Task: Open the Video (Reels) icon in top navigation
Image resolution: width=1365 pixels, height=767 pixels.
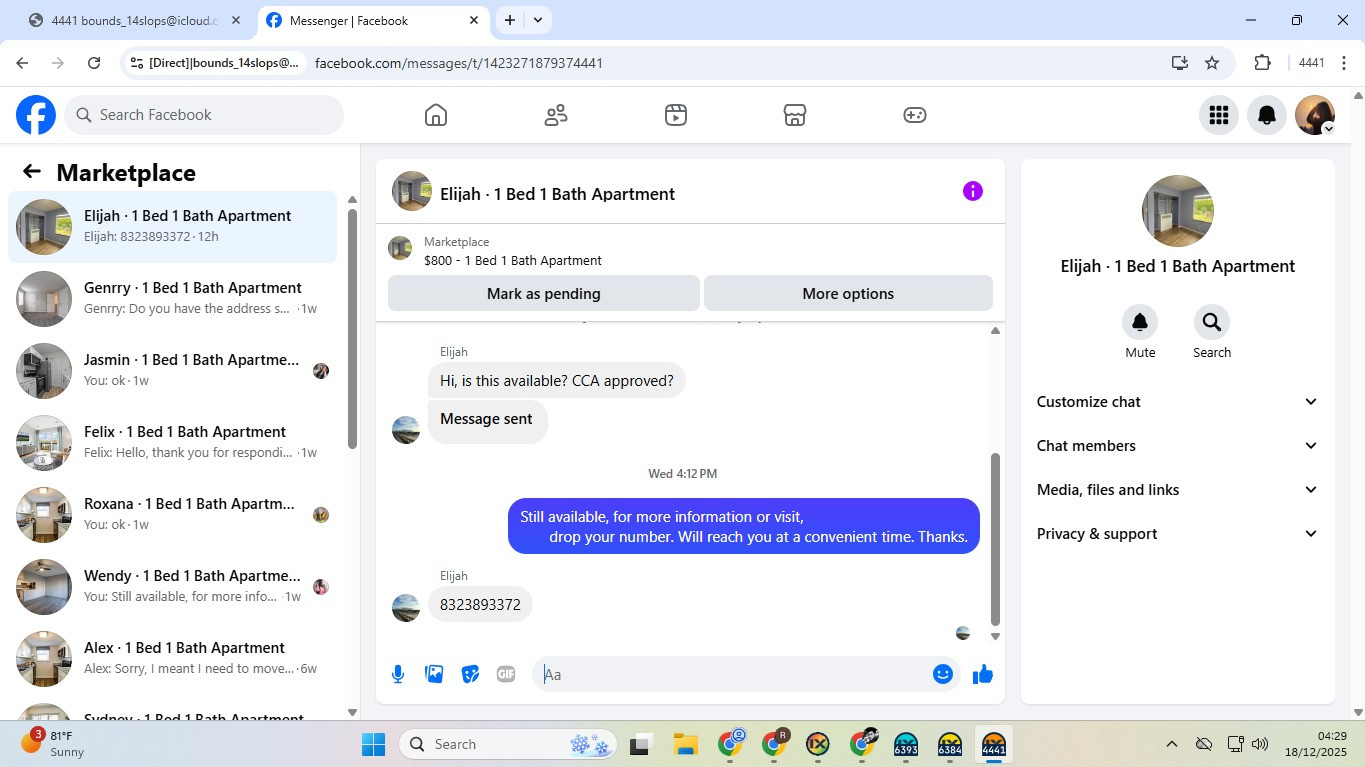Action: 676,115
